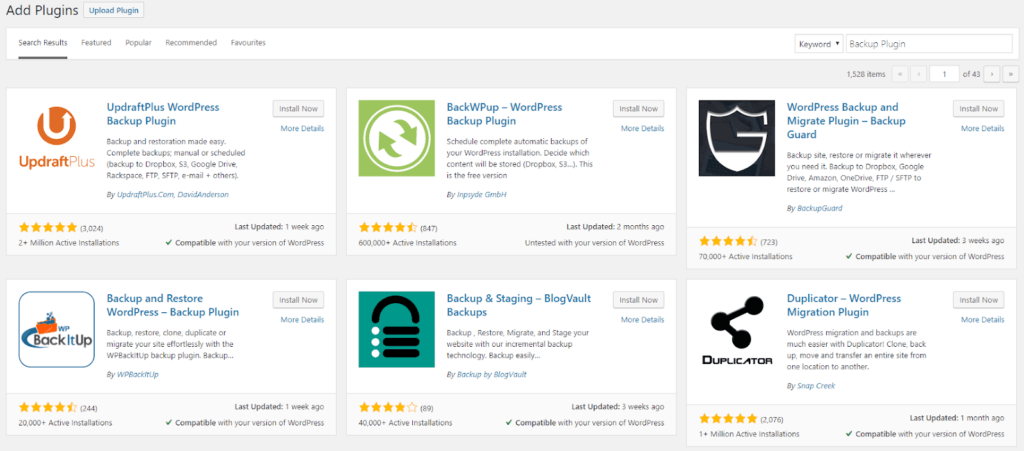Click the WPBackItUp star rating

click(48, 408)
